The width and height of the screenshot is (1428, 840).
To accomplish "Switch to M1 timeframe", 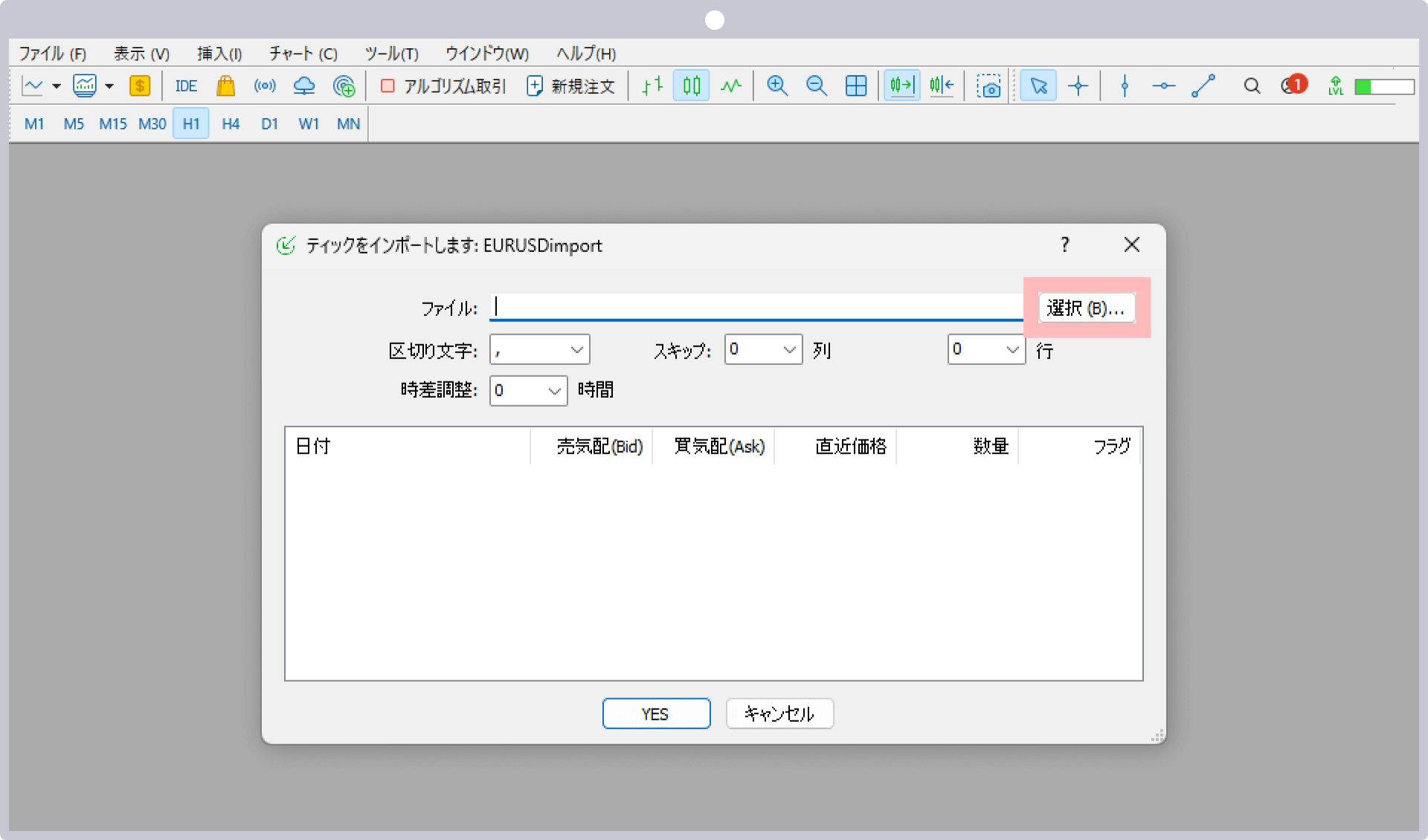I will coord(34,124).
